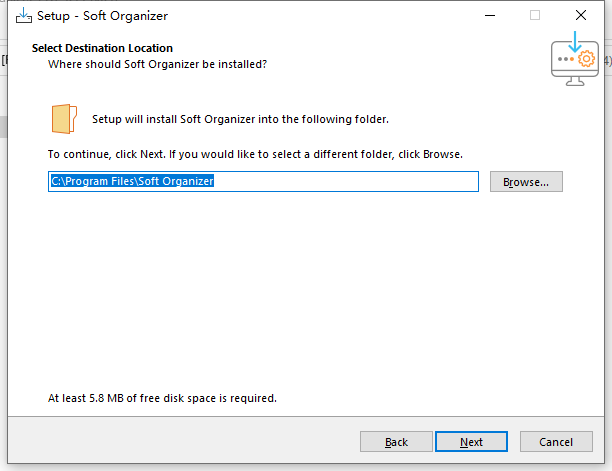Click the 5.8 MB free disk space notice
612x471 pixels.
tap(162, 398)
